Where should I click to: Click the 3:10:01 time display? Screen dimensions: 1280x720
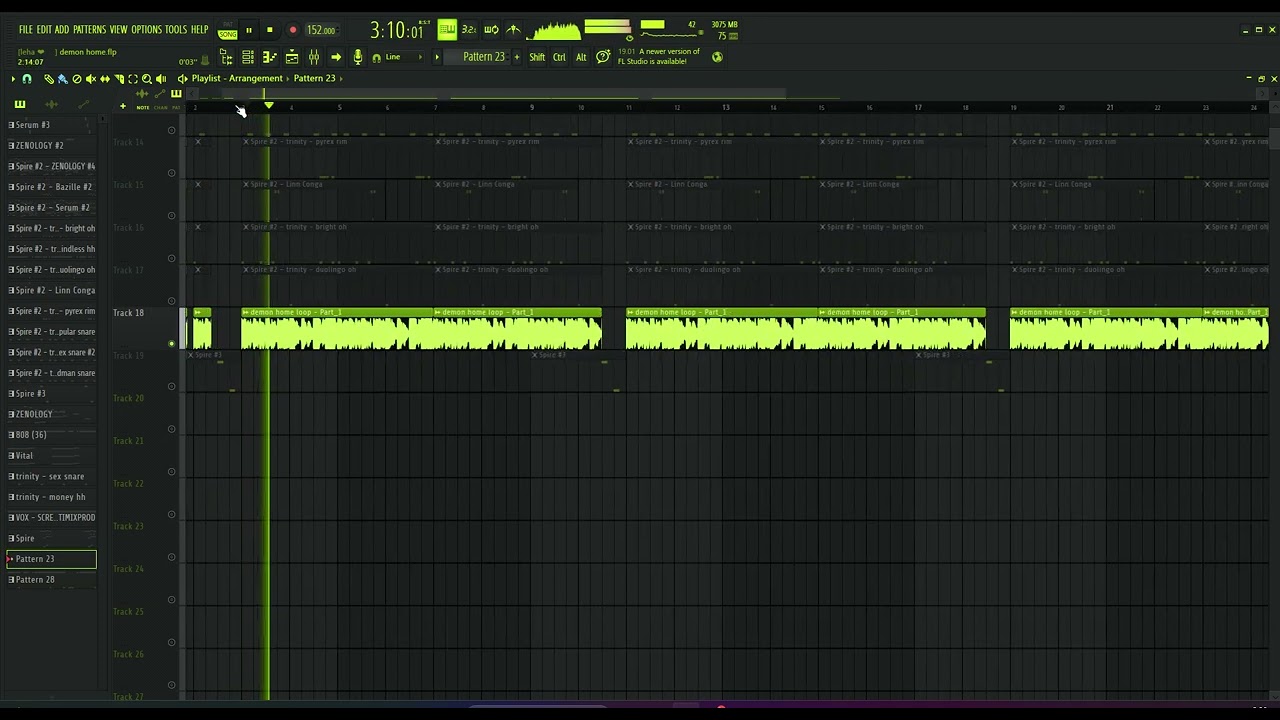396,30
